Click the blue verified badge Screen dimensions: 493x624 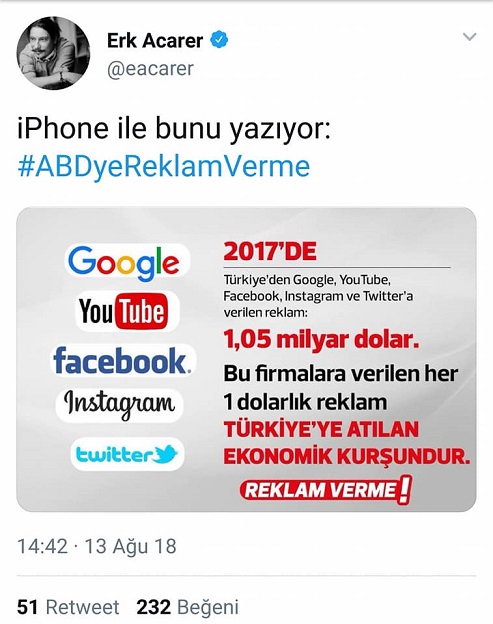point(219,40)
